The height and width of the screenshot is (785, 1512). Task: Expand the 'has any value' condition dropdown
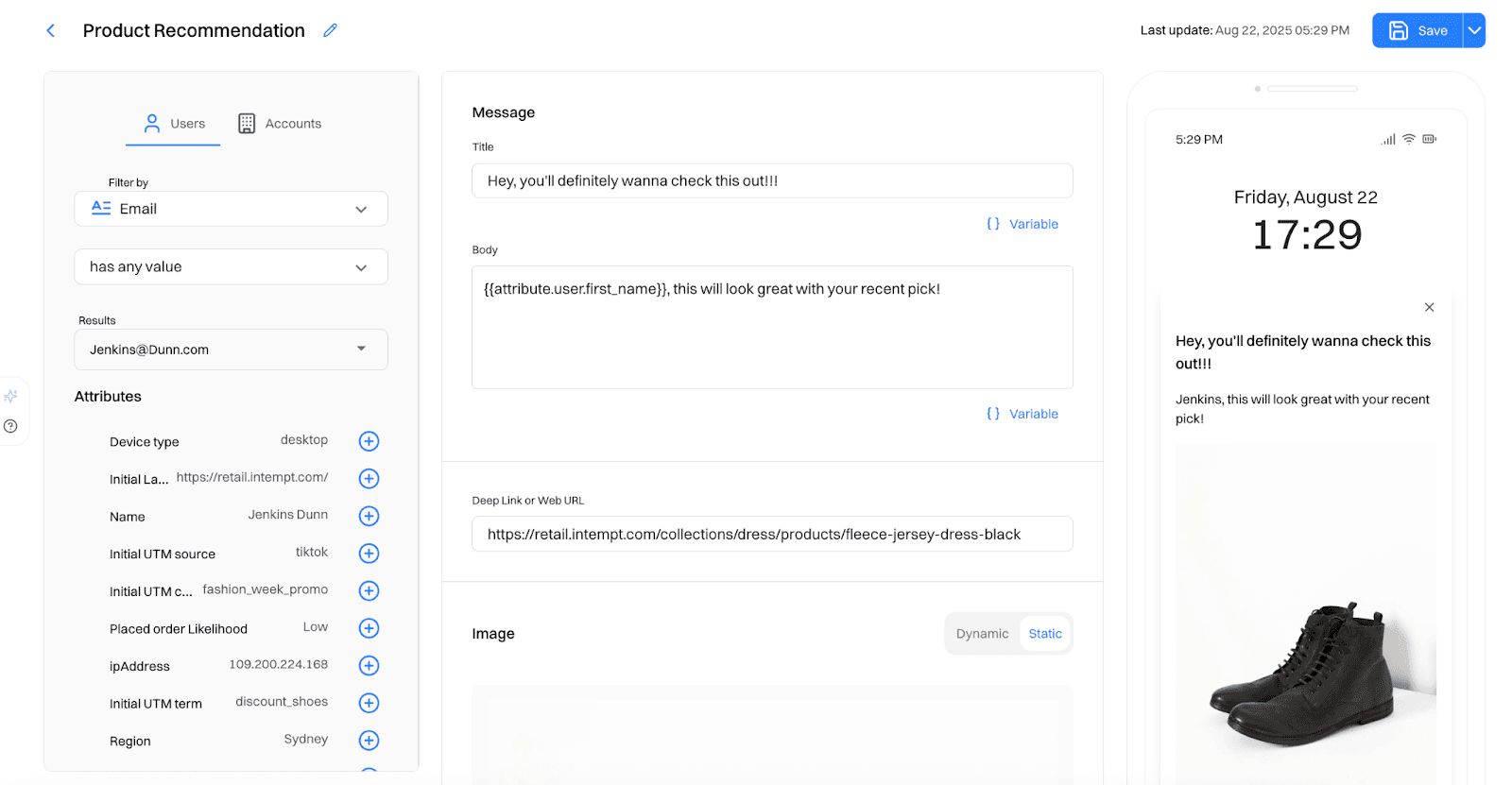[231, 267]
